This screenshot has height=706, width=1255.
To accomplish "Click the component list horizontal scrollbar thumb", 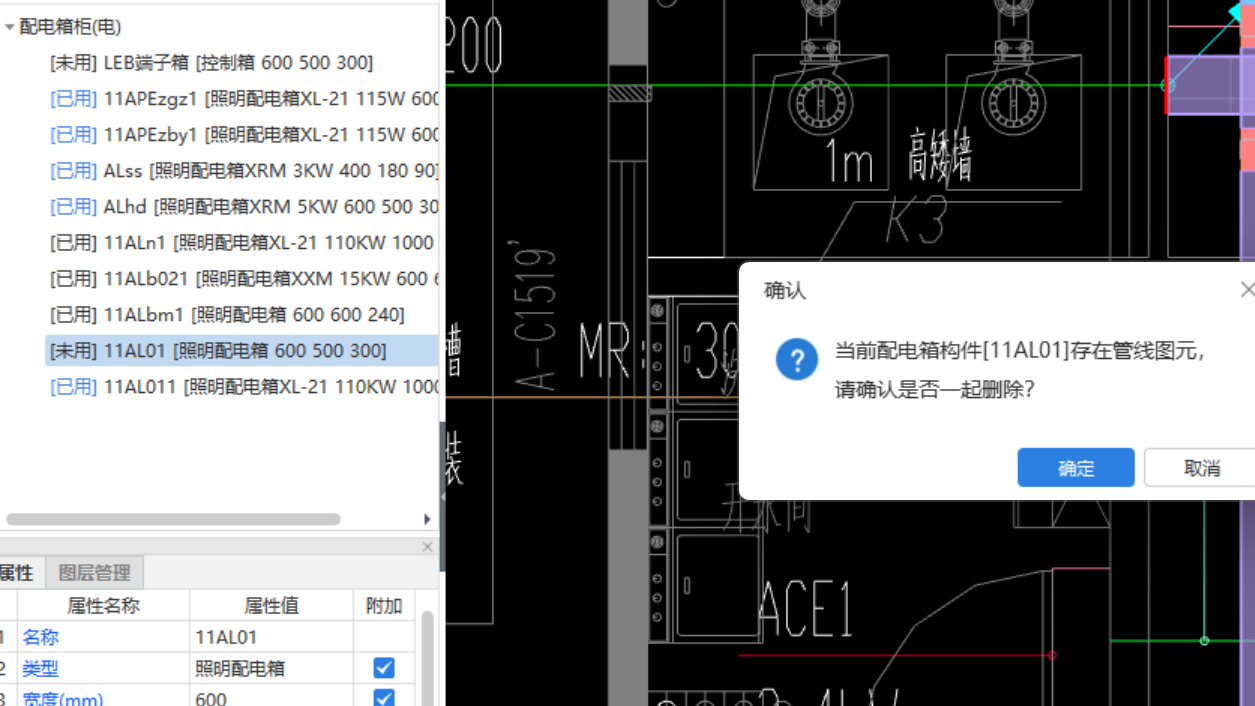I will click(173, 519).
